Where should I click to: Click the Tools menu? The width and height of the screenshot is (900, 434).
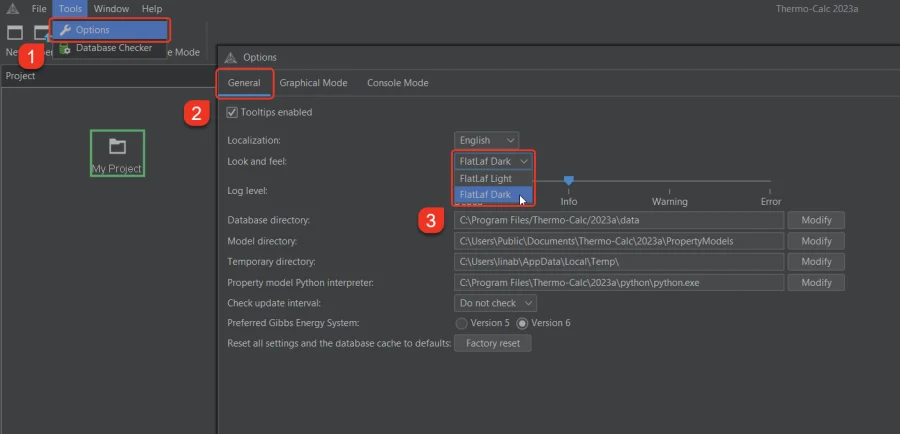click(70, 9)
